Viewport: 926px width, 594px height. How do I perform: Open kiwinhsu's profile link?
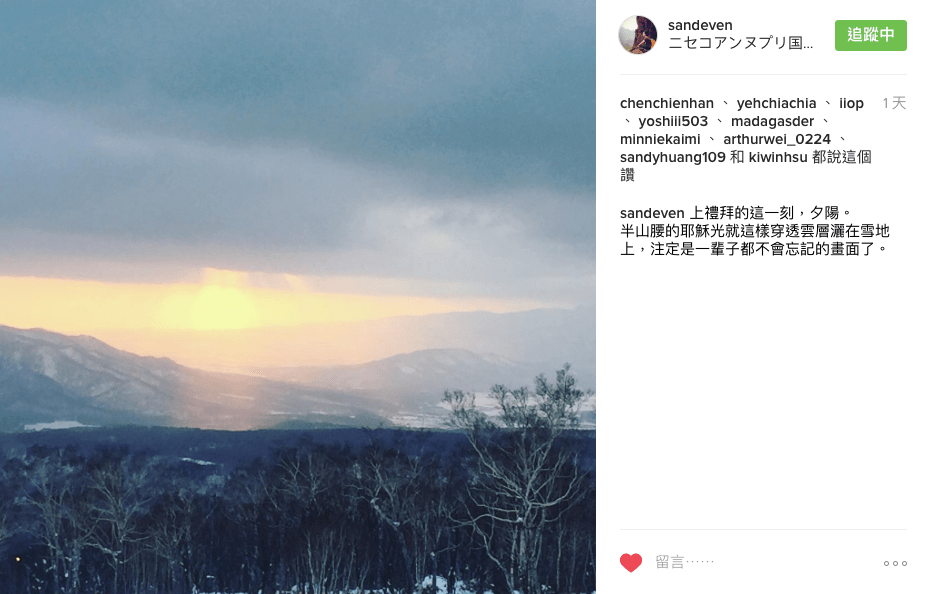tap(778, 157)
